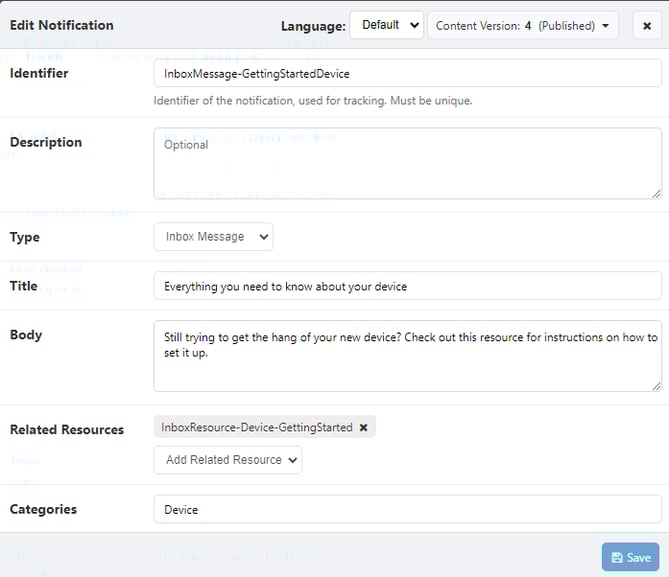Click into the Identifier text field
The image size is (669, 577).
pyautogui.click(x=407, y=74)
